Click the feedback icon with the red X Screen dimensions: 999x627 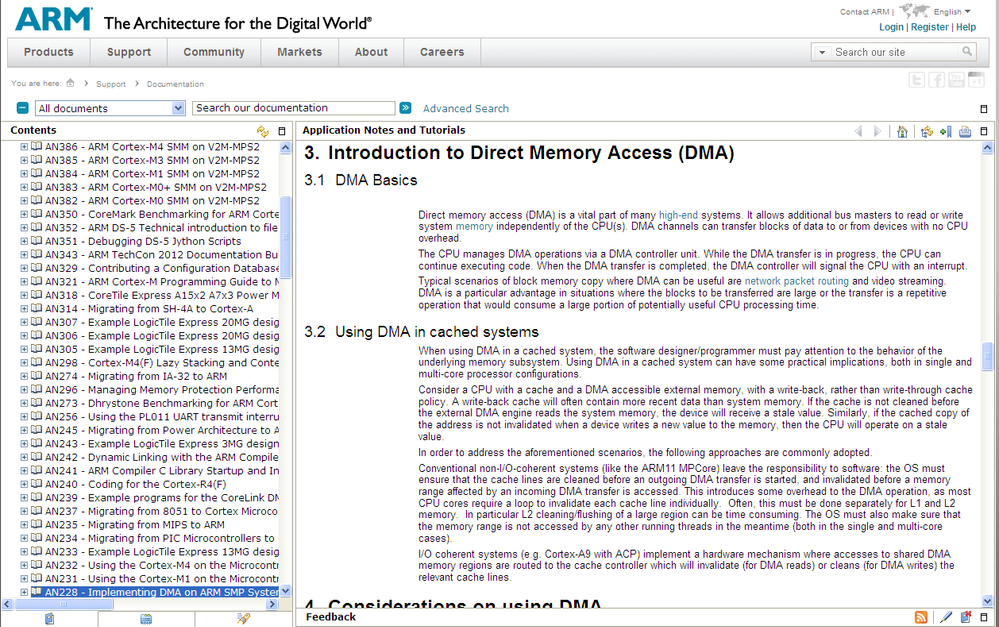click(x=966, y=617)
